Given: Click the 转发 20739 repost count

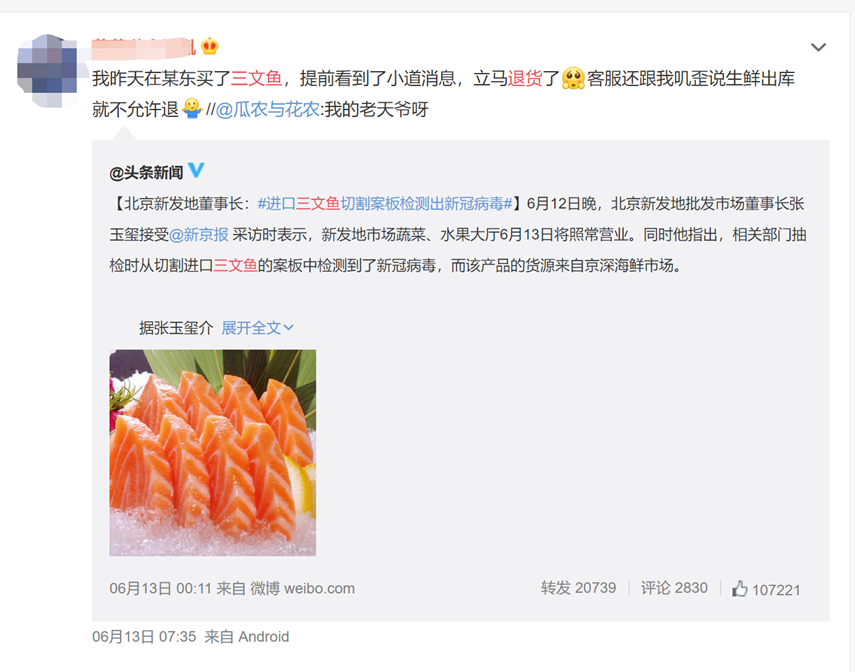Looking at the screenshot, I should click(x=579, y=588).
